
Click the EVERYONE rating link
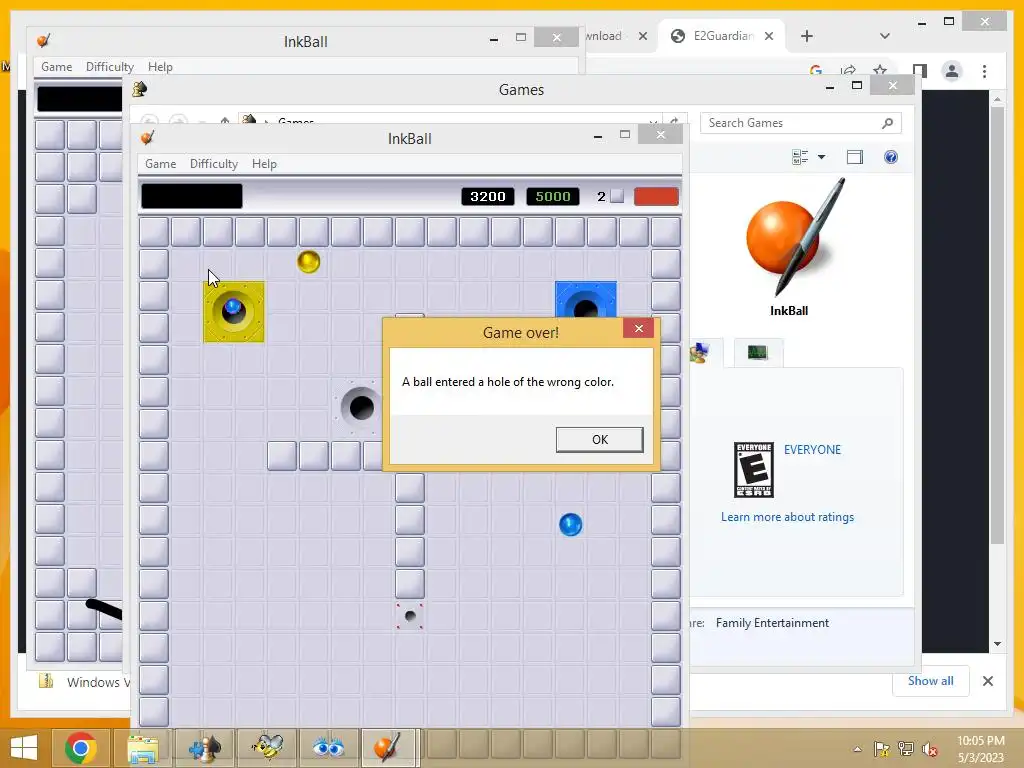pyautogui.click(x=812, y=449)
